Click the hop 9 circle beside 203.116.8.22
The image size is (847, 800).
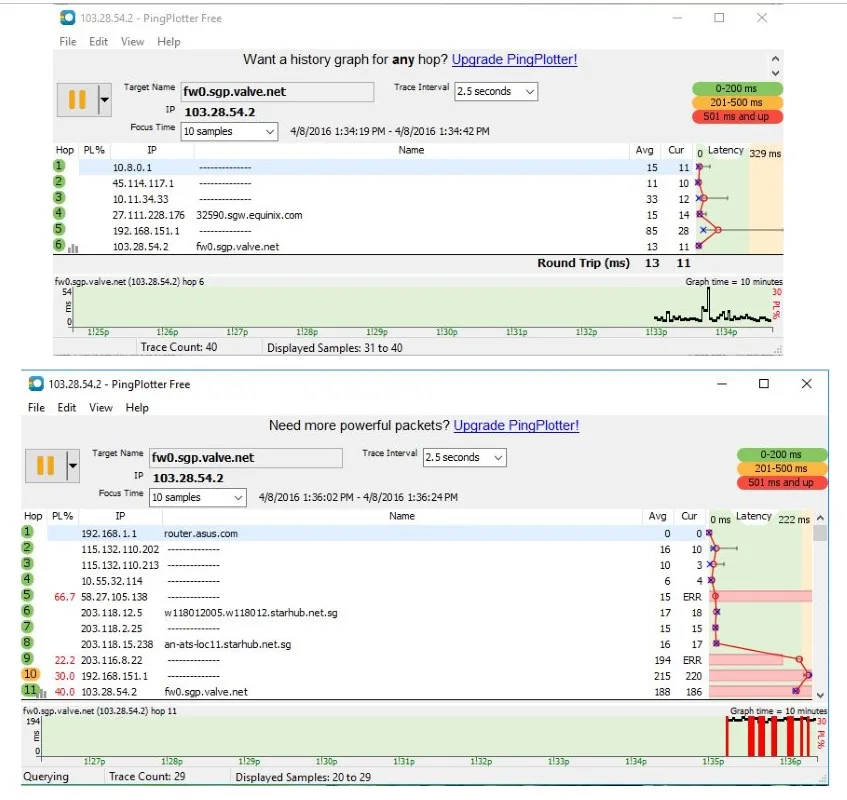[28, 658]
